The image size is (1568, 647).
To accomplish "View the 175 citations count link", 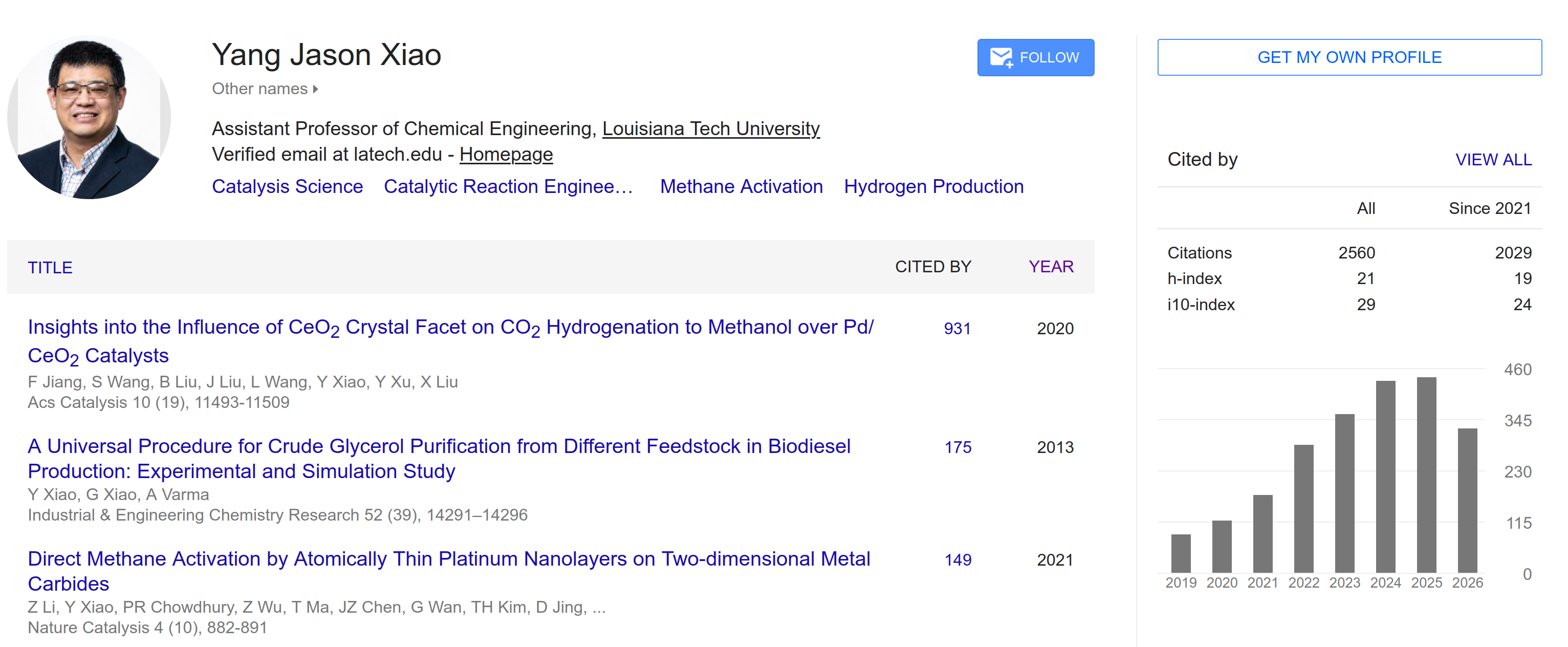I will click(957, 447).
